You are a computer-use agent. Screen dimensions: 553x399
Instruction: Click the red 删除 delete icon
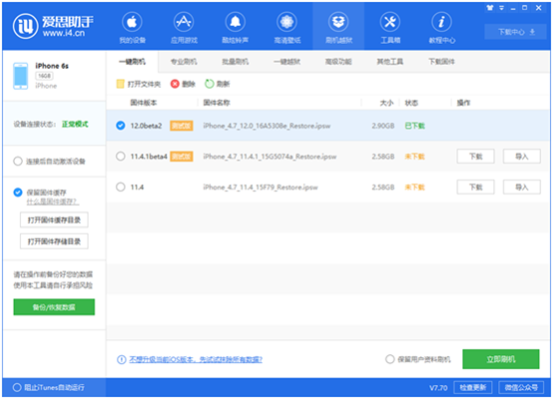pyautogui.click(x=175, y=84)
